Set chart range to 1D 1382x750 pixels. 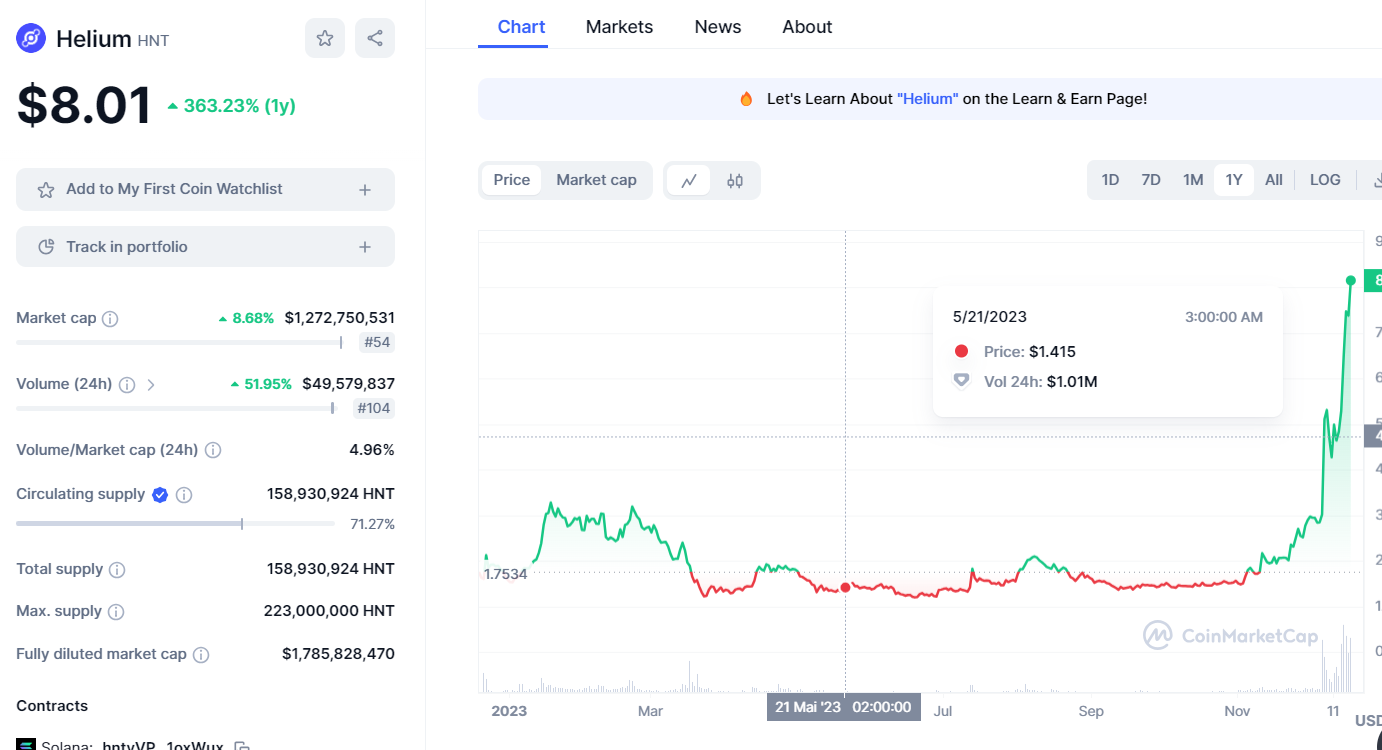click(x=1110, y=180)
